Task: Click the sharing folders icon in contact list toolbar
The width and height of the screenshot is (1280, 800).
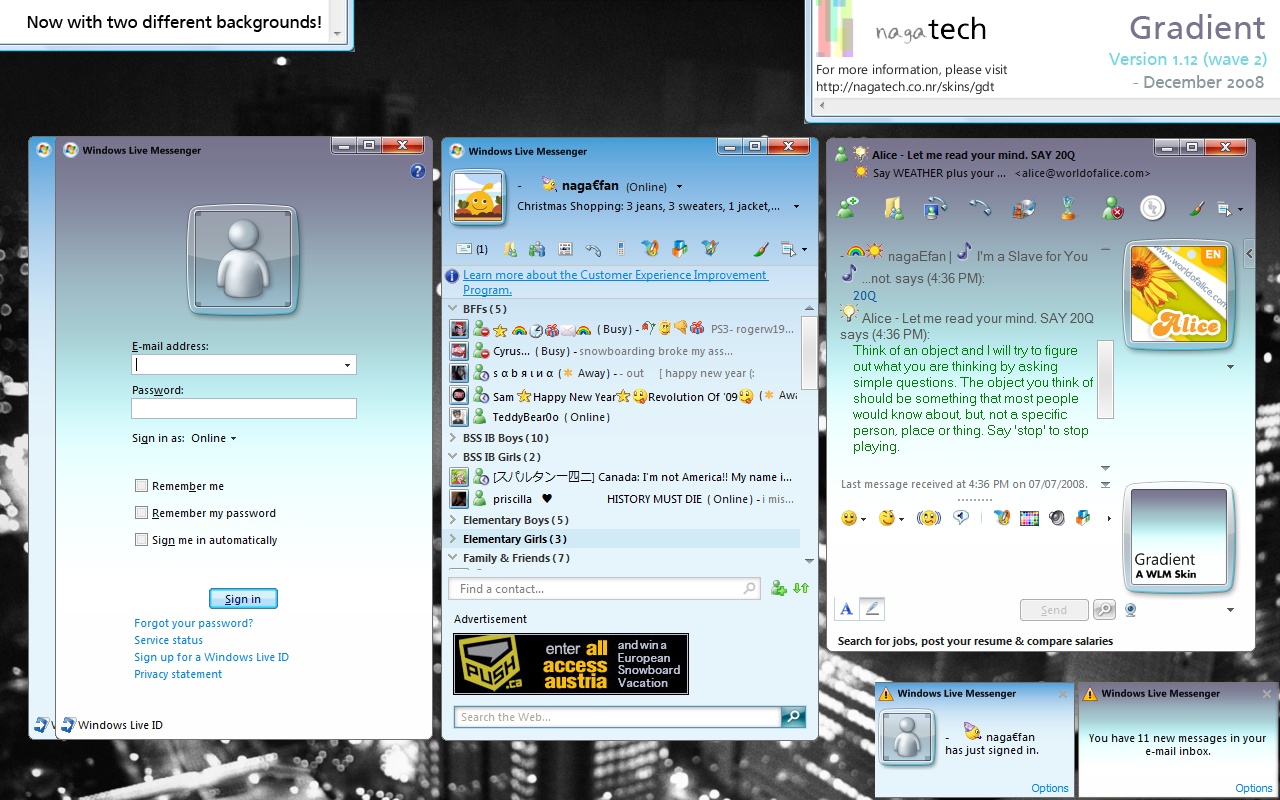Action: (x=510, y=249)
